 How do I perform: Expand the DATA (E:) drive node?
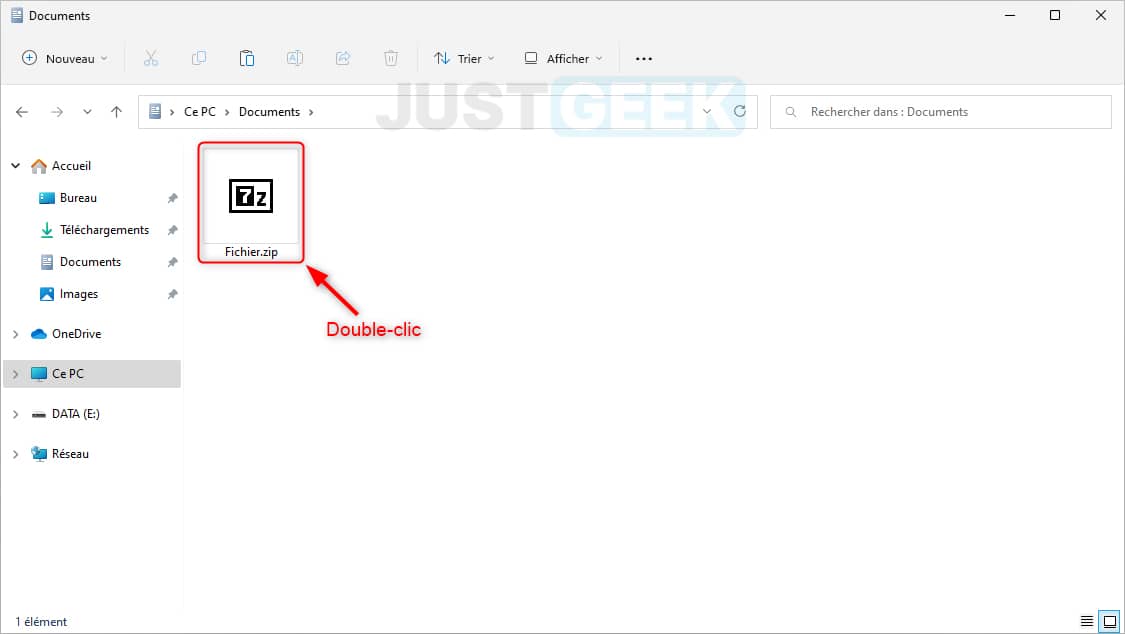click(15, 415)
